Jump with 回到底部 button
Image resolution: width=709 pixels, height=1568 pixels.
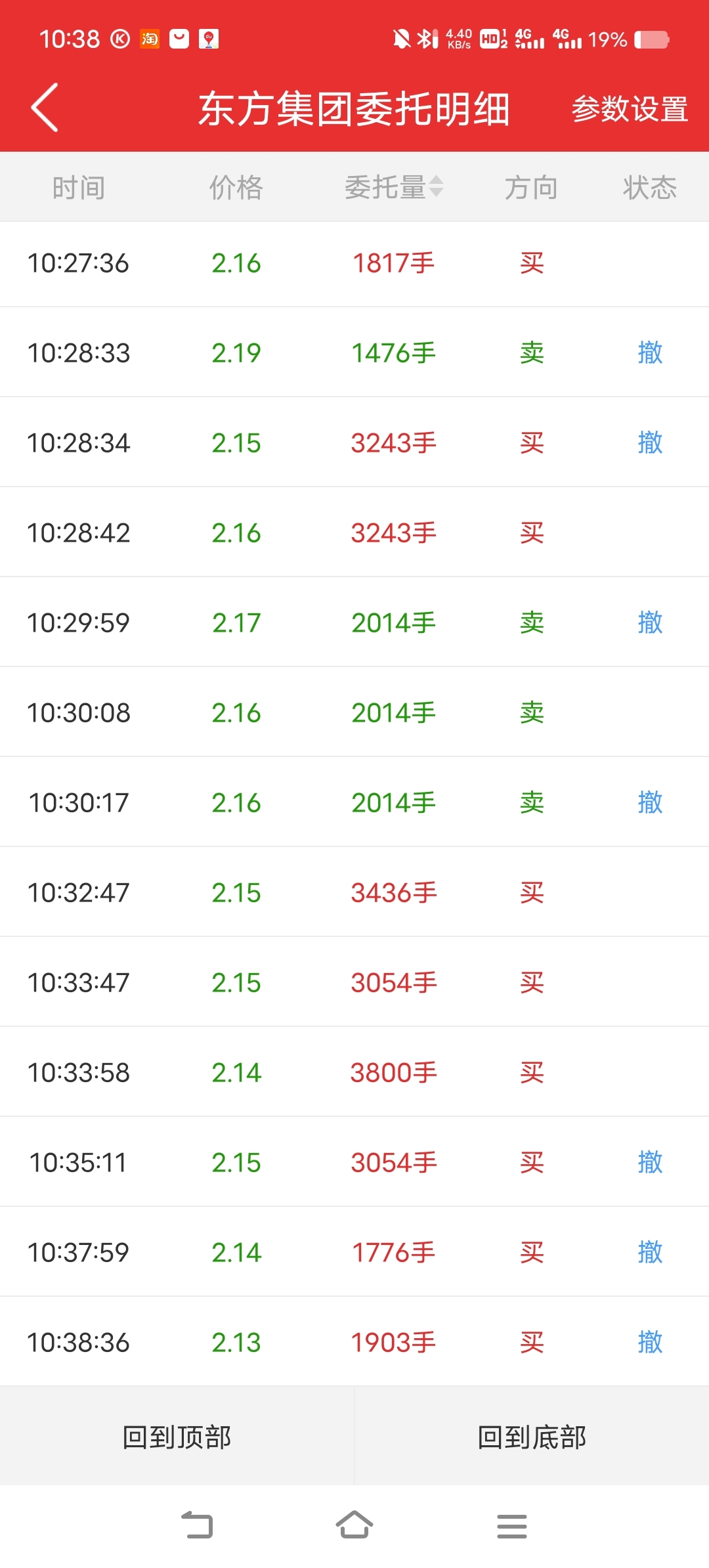532,1437
